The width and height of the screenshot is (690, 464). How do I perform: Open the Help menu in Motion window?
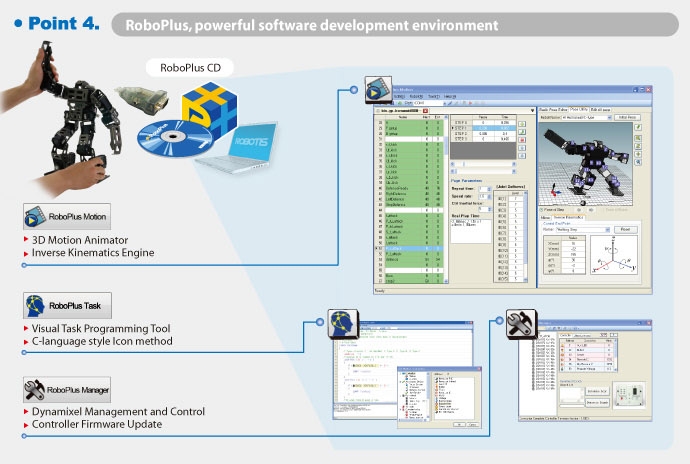[450, 96]
